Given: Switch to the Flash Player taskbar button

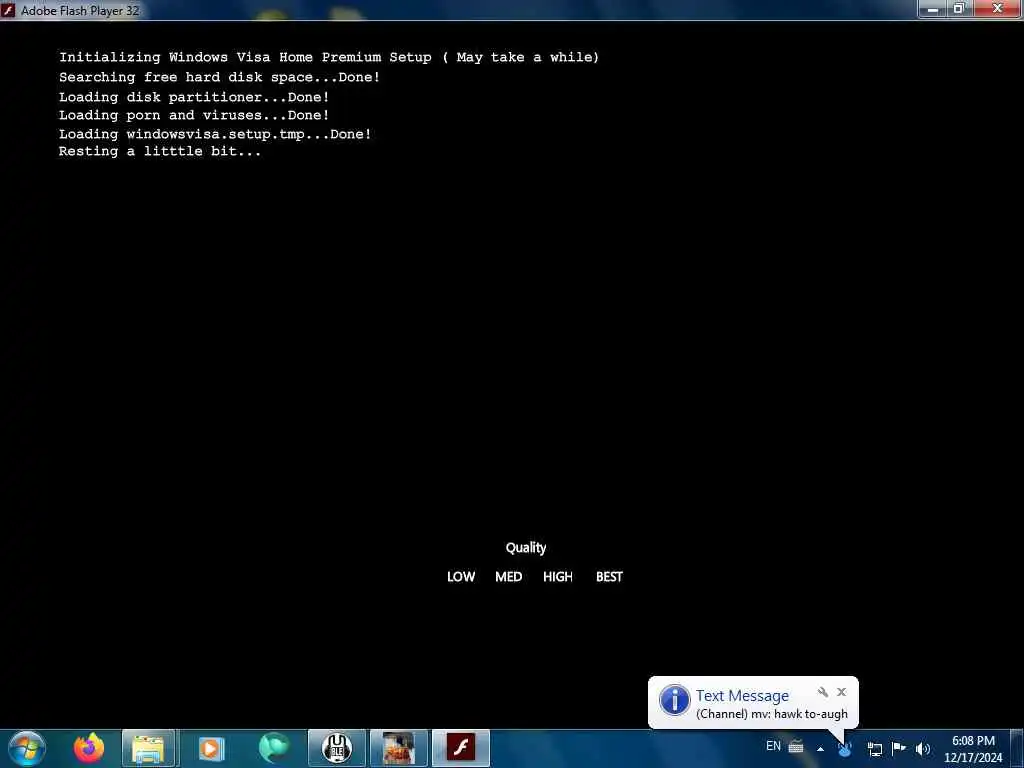Looking at the screenshot, I should 461,748.
